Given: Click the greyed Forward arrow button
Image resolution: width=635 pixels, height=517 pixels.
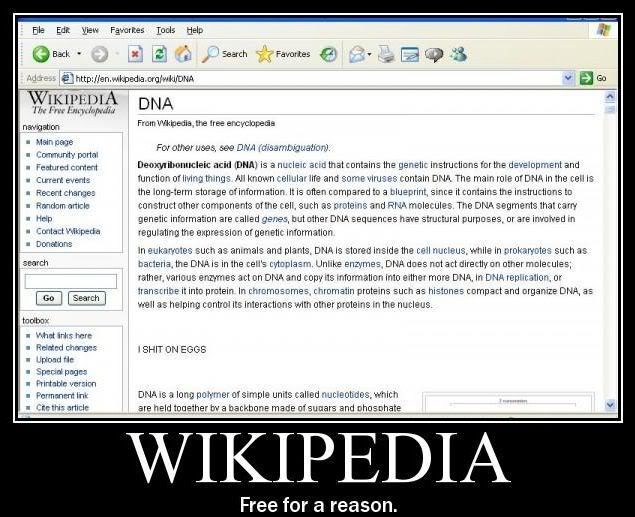Looking at the screenshot, I should click(x=99, y=54).
